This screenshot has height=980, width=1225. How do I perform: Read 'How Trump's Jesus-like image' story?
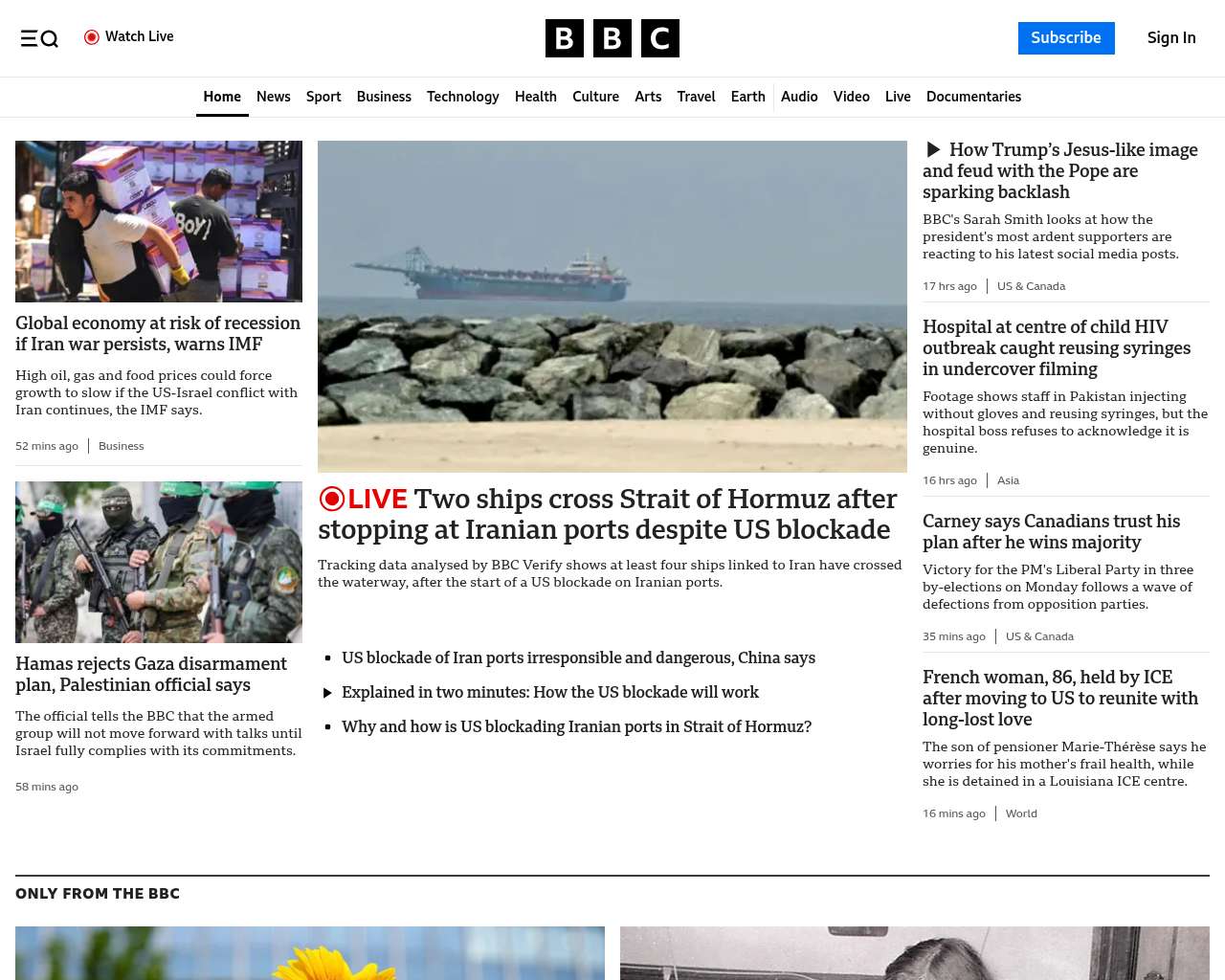[1060, 170]
